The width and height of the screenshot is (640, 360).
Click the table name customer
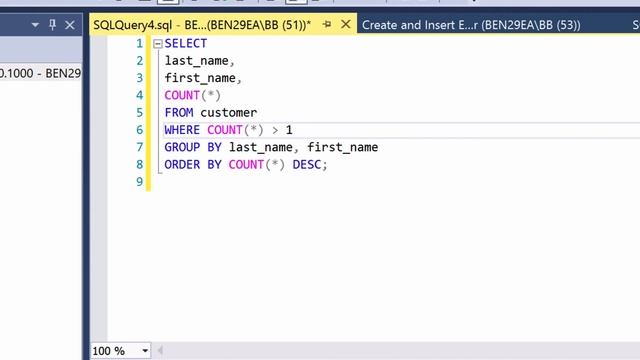tap(229, 113)
